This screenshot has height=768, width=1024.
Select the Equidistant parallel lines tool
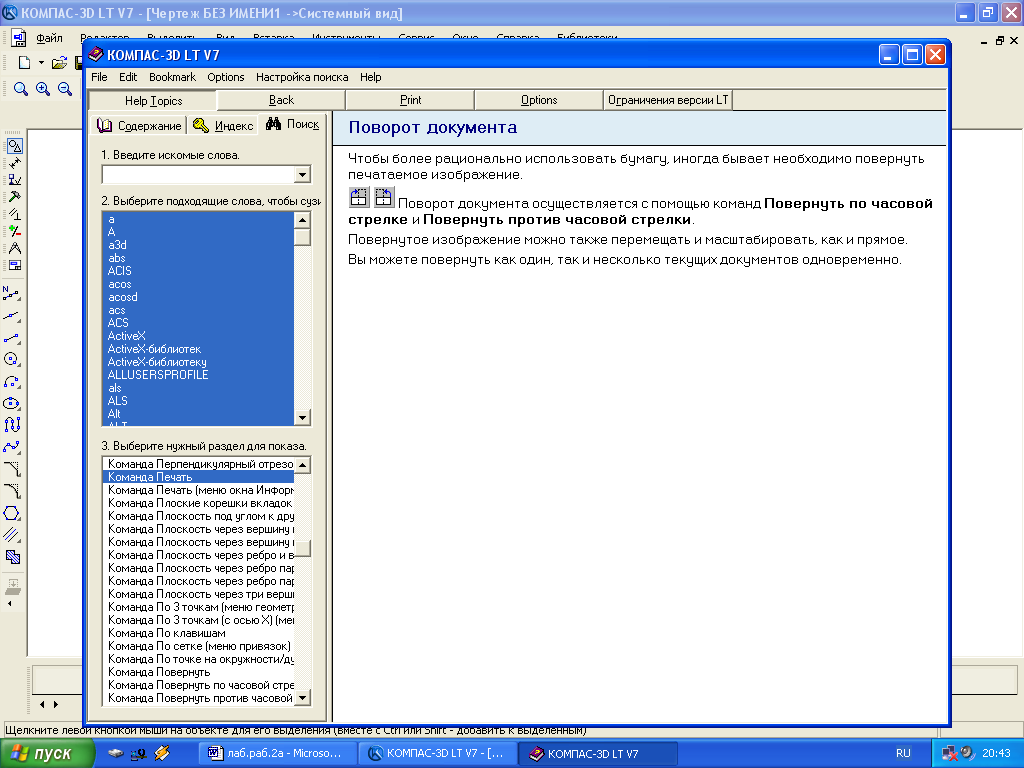pos(12,535)
